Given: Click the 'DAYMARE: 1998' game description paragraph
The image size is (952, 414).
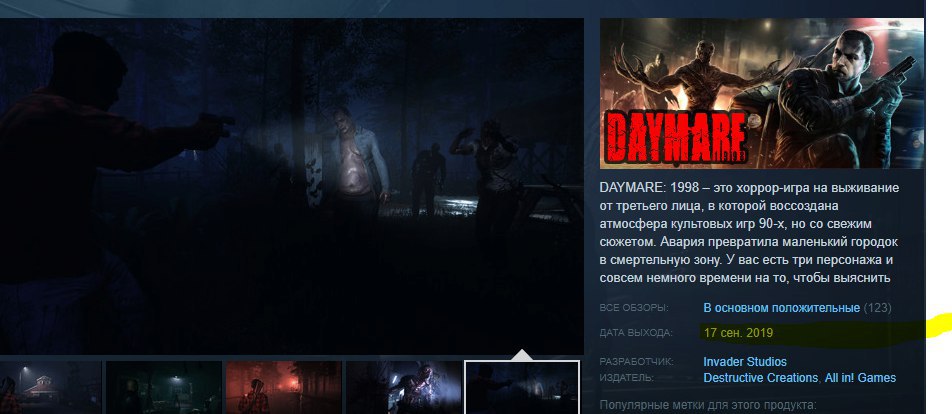Looking at the screenshot, I should pos(750,233).
